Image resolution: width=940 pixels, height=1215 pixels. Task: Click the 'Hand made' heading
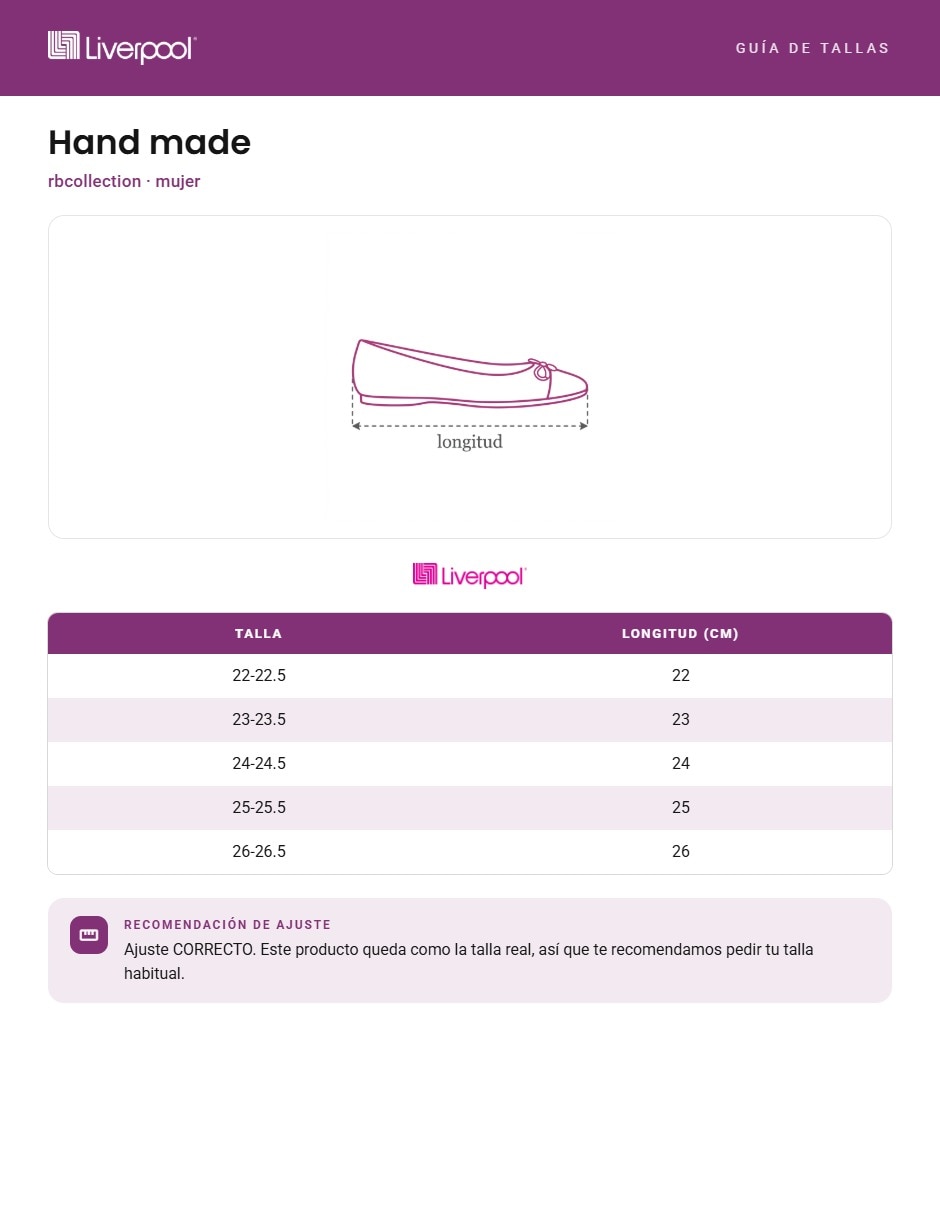[149, 143]
